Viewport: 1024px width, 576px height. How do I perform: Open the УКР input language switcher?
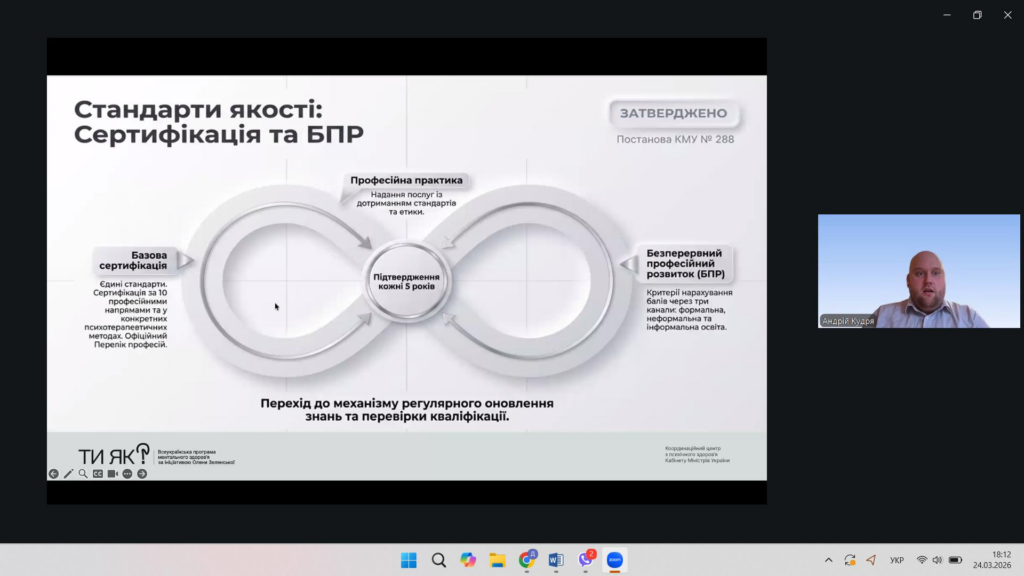click(x=897, y=560)
